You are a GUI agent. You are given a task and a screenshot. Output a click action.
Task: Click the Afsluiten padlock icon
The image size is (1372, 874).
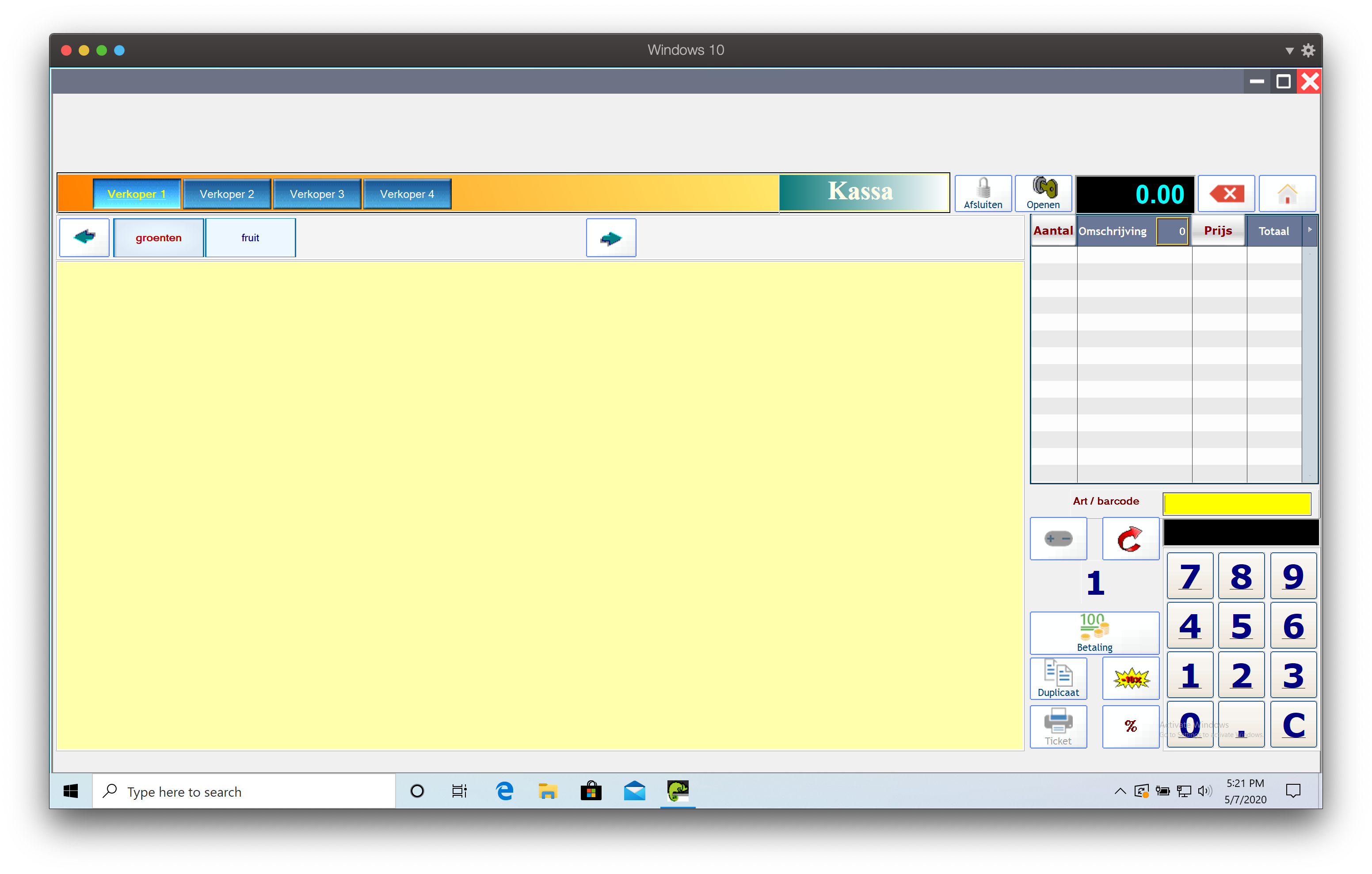point(983,193)
